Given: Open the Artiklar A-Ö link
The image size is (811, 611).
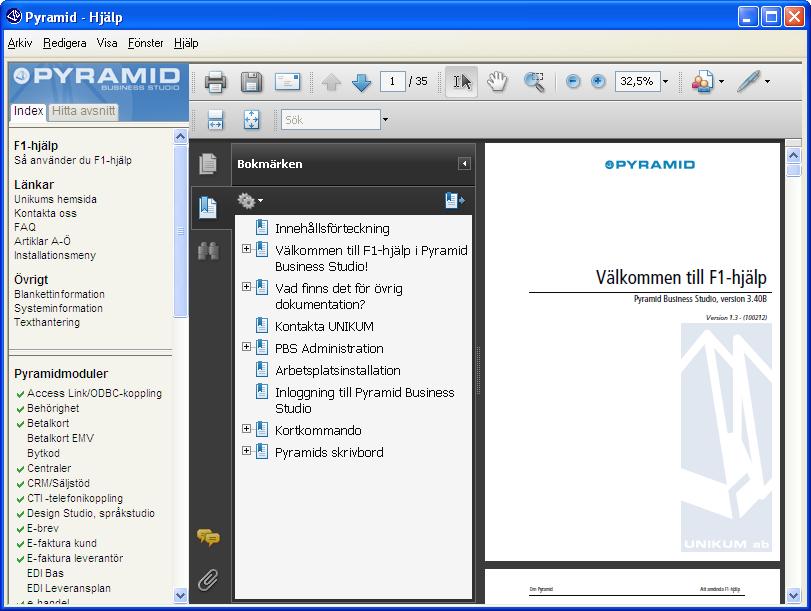Looking at the screenshot, I should 42,241.
